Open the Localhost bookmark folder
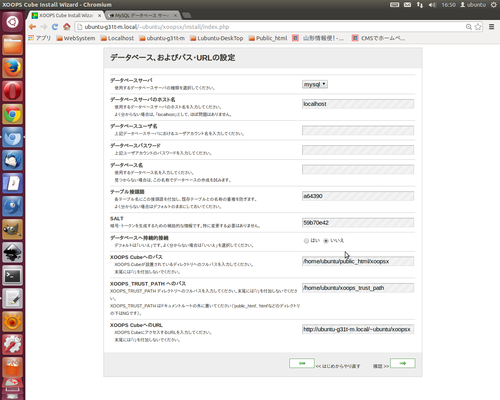The image size is (500, 400). 117,38
